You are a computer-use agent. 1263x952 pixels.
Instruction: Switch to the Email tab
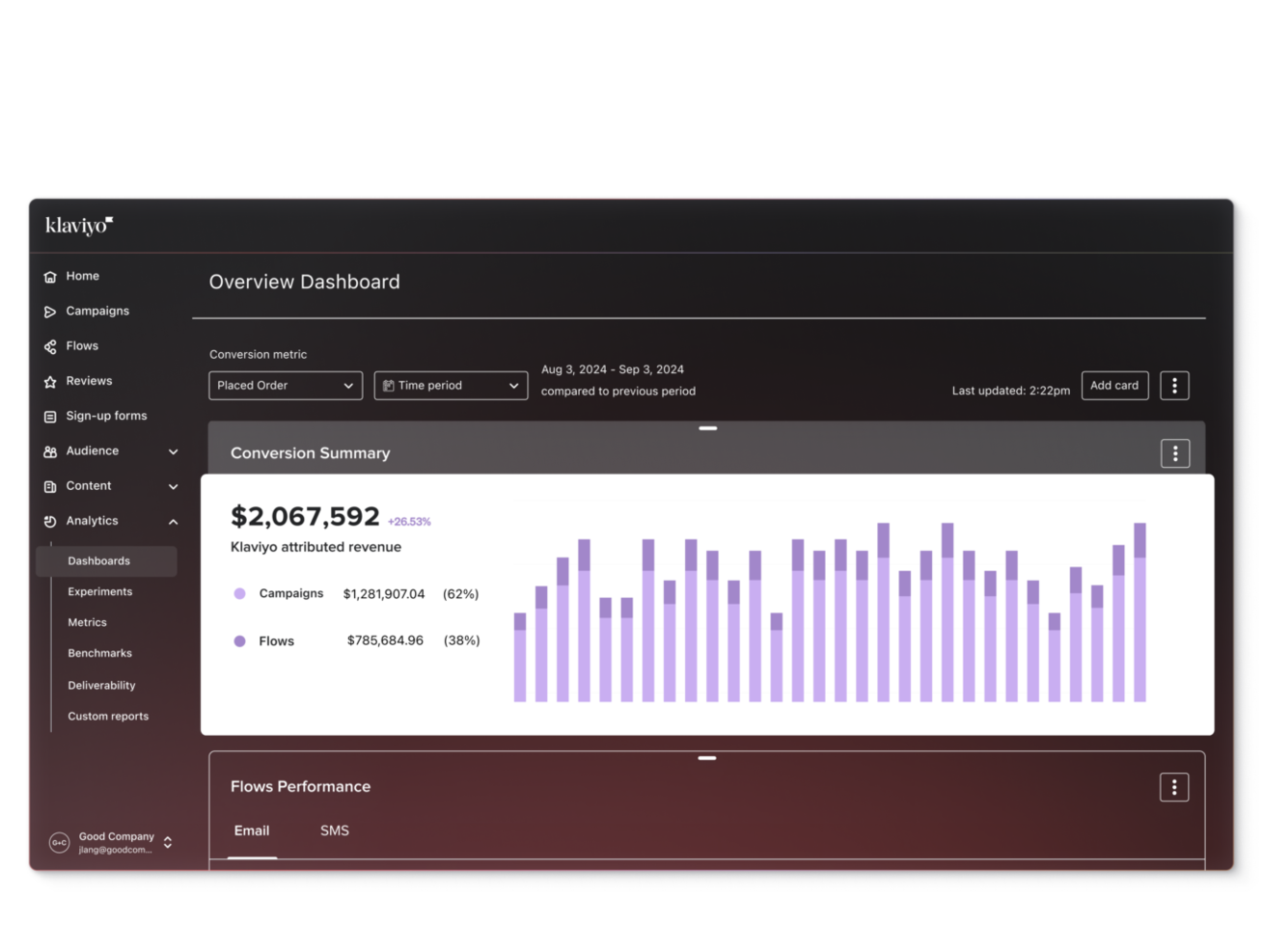click(252, 830)
